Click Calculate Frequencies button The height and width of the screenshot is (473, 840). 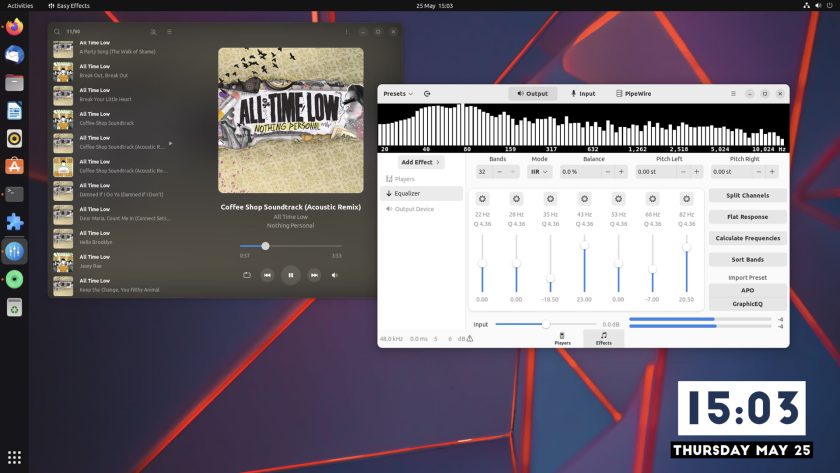point(747,238)
